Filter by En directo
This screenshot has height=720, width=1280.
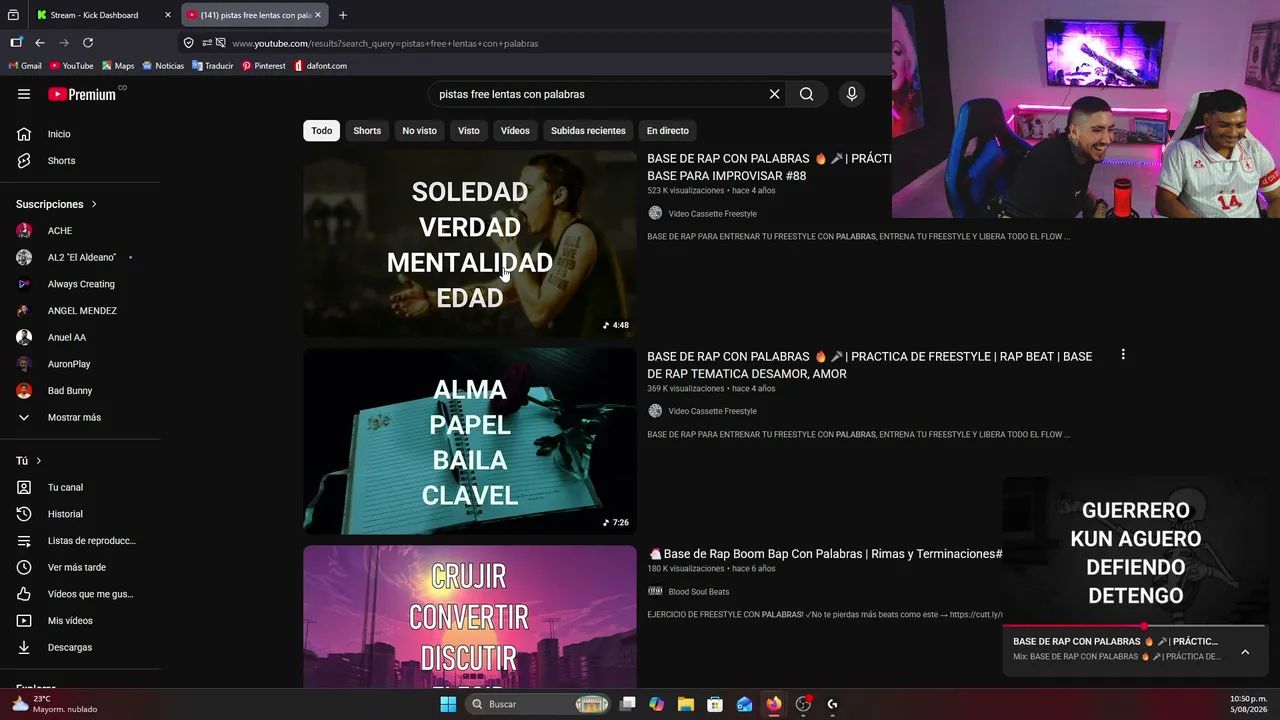pos(668,131)
